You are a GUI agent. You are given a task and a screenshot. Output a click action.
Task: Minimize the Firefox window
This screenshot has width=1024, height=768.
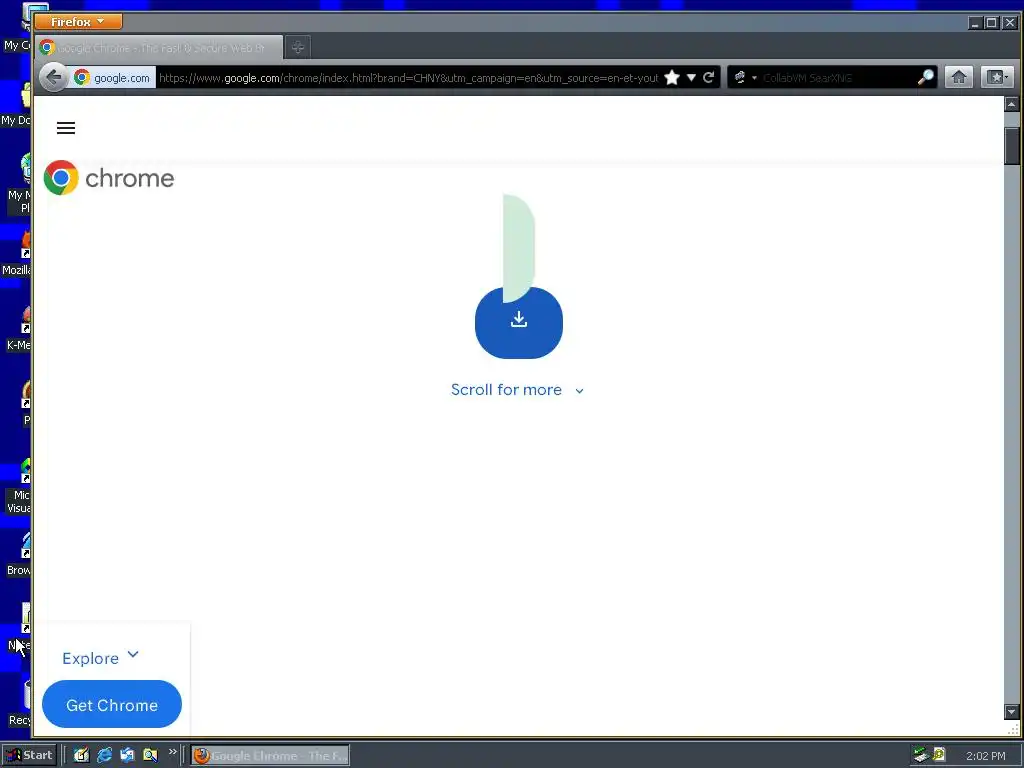click(x=975, y=23)
